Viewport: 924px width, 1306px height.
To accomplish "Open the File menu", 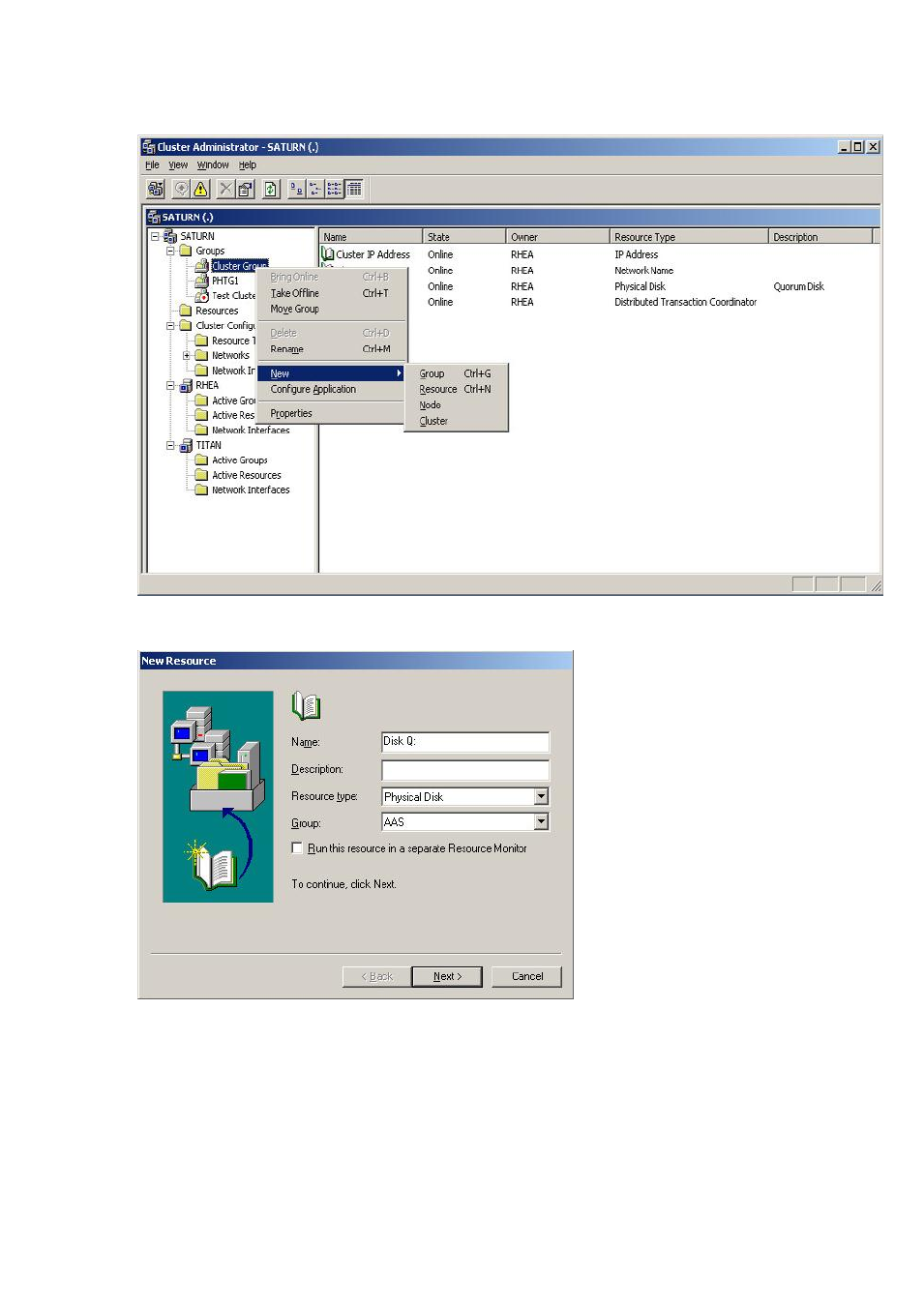I will pos(152,165).
